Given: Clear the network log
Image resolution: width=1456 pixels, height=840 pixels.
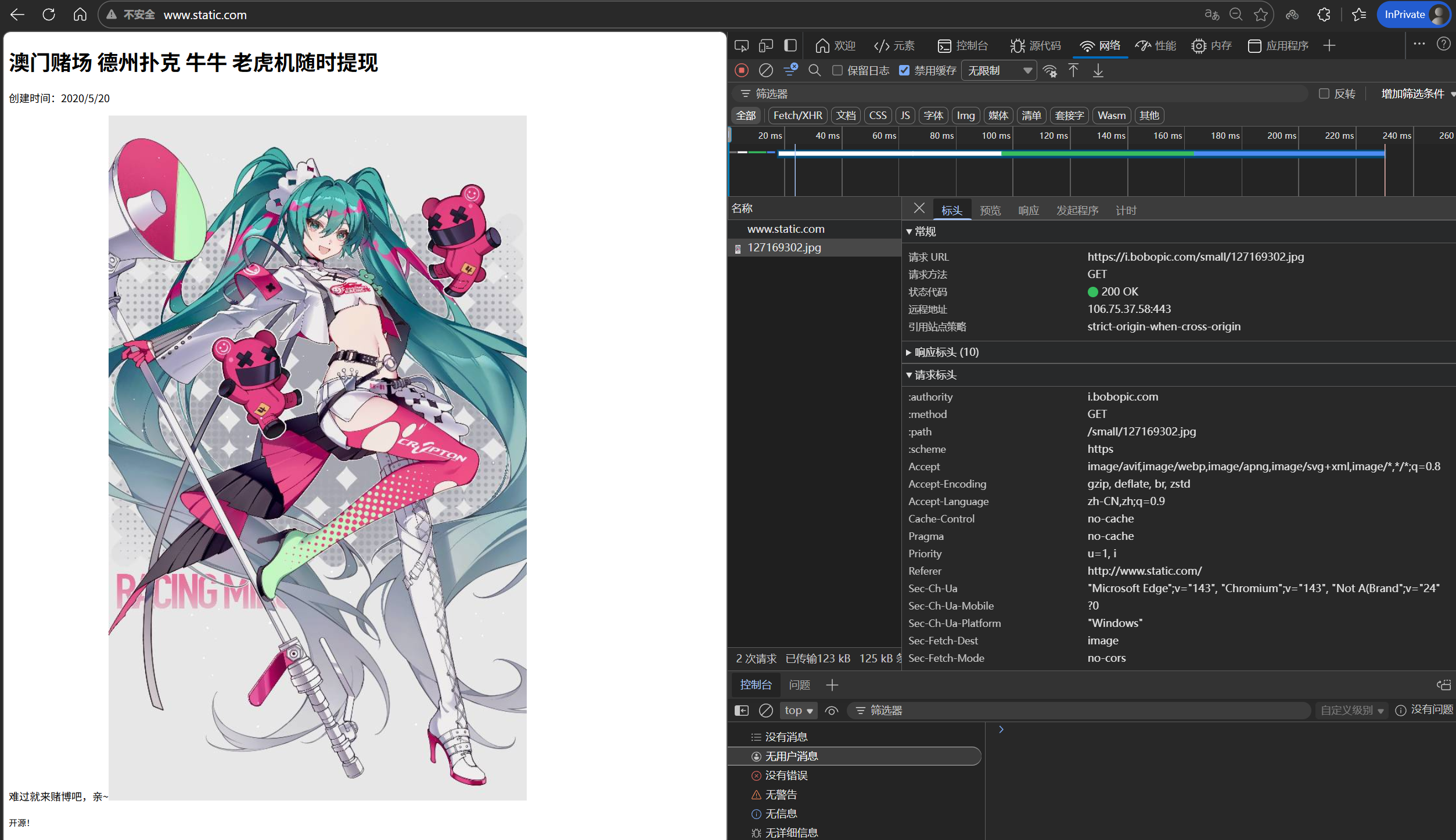Looking at the screenshot, I should 766,71.
